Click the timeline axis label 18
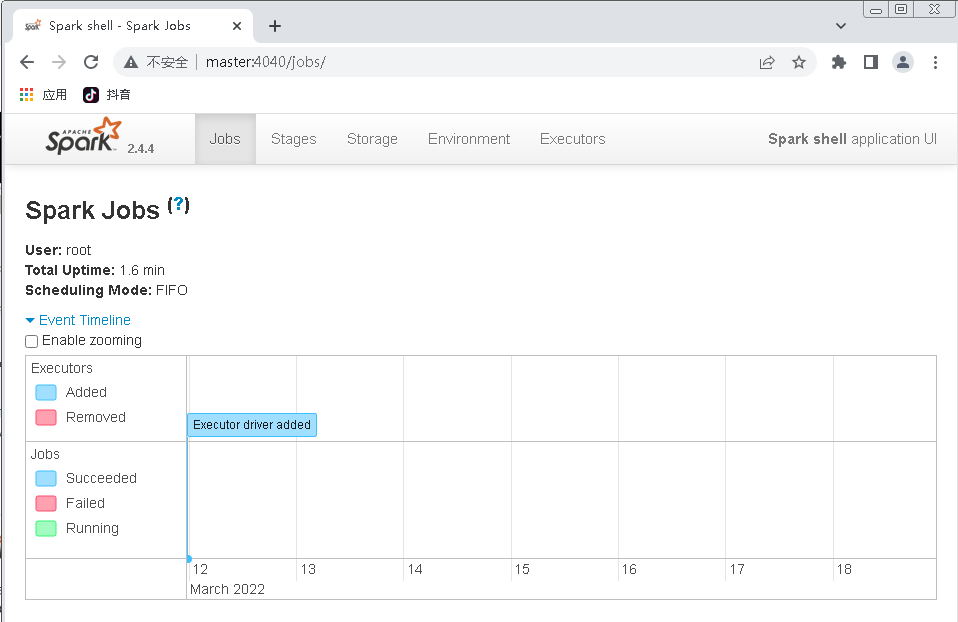Screen dimensions: 958x622 pyautogui.click(x=844, y=569)
